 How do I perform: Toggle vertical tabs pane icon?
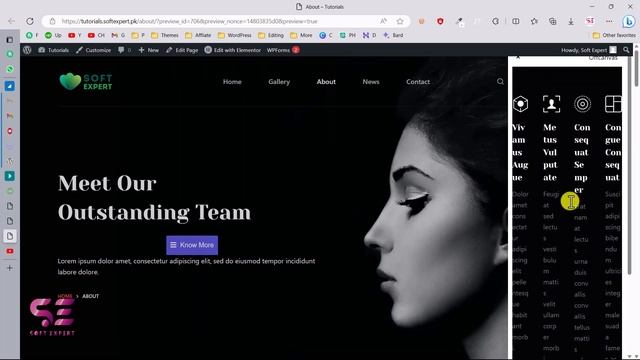(x=10, y=40)
